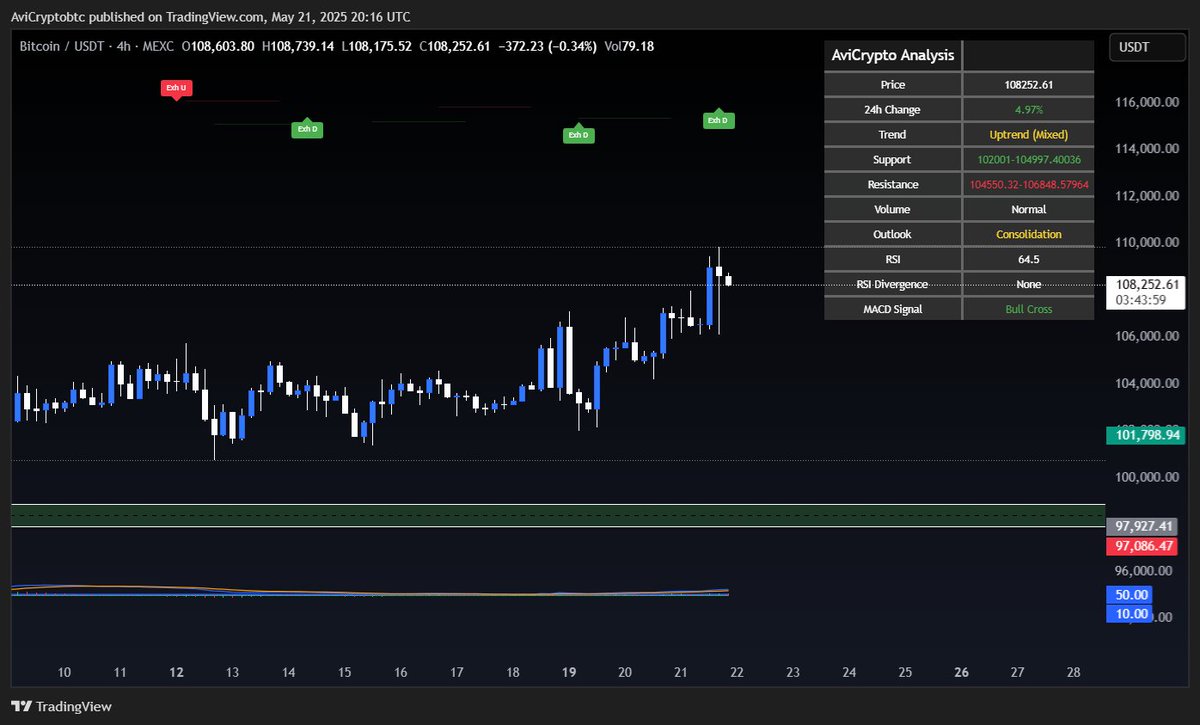Toggle visibility of the 50.00 indicator label
Screen dimensions: 1200x725
click(1131, 594)
